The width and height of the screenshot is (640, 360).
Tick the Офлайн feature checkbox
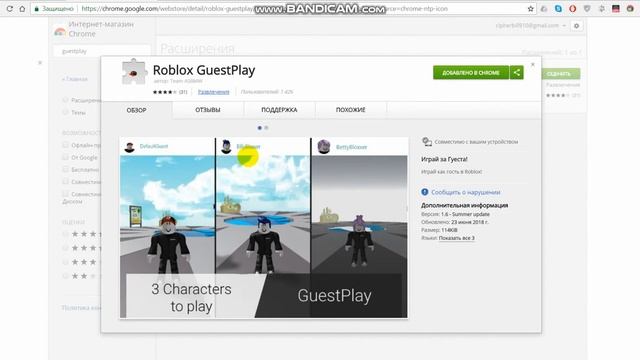(65, 144)
